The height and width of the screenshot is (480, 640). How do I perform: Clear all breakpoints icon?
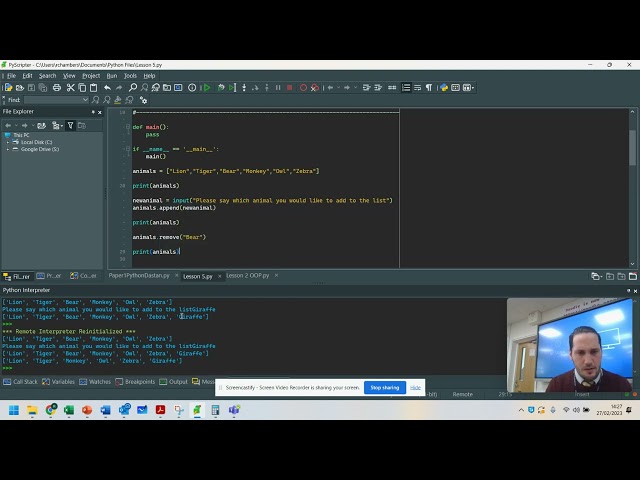(x=315, y=88)
